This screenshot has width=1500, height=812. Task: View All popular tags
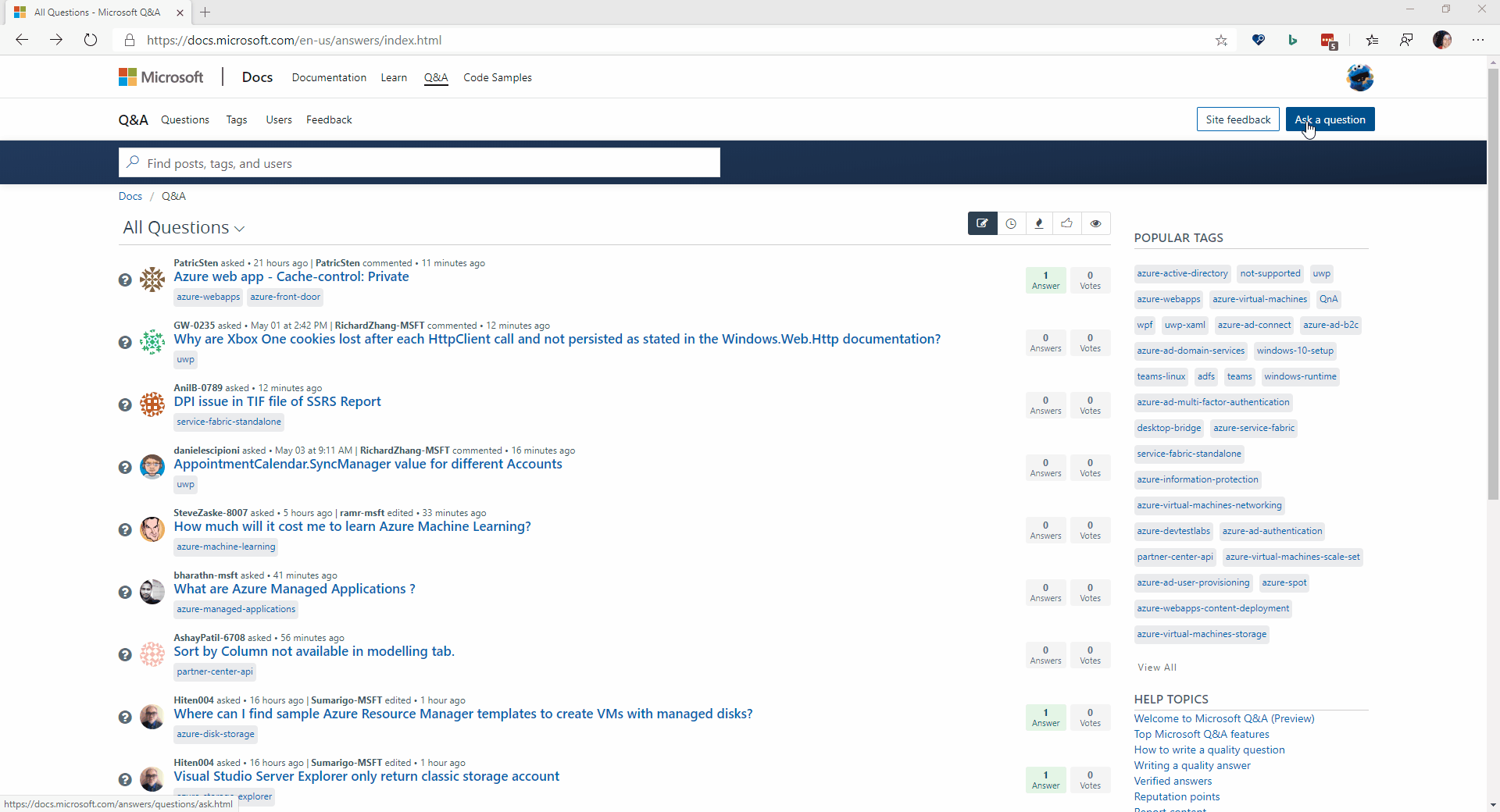(1156, 667)
